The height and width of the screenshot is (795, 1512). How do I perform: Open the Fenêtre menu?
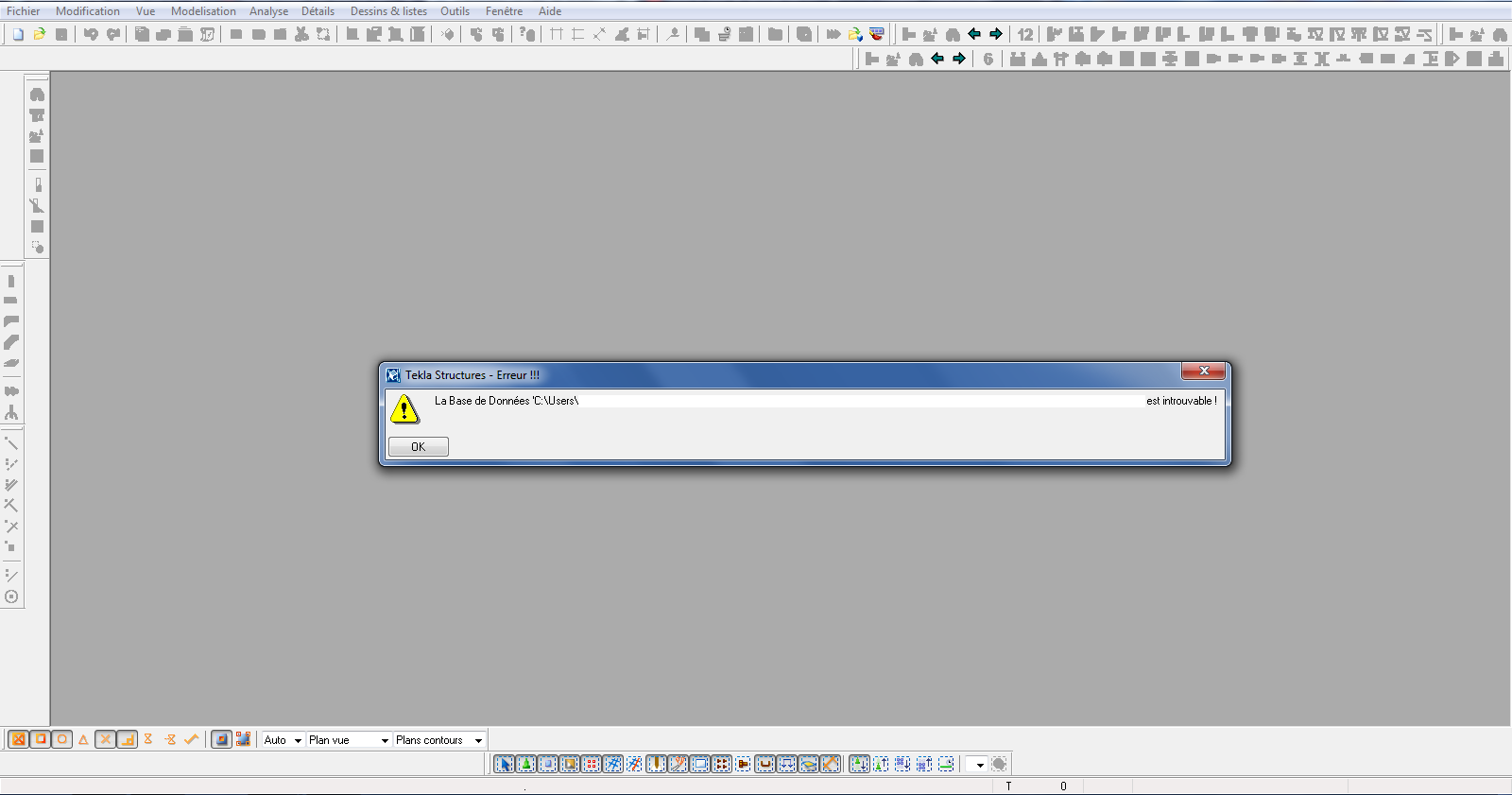coord(504,11)
